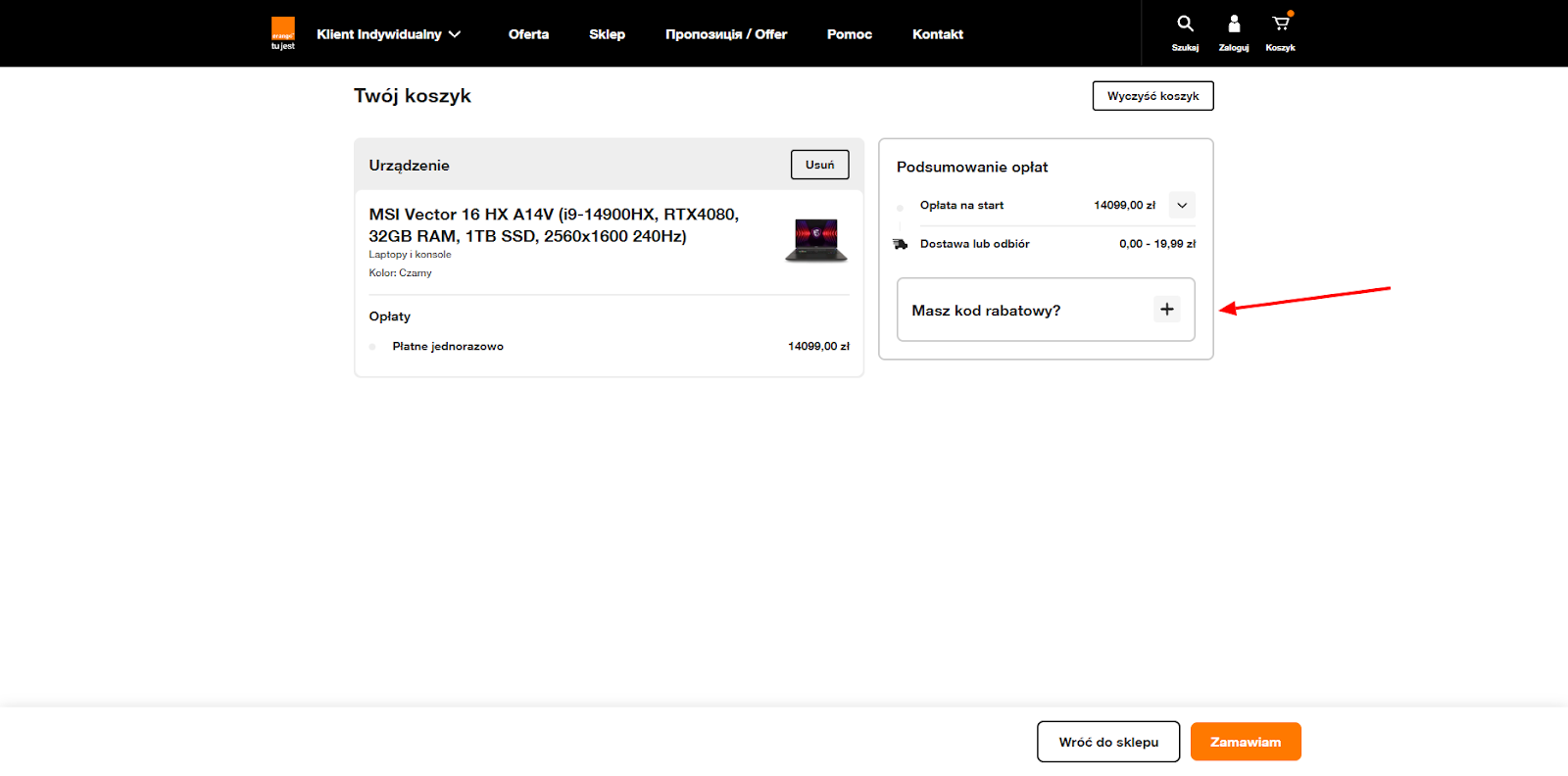Select the Kolor: Czarny text

[400, 273]
